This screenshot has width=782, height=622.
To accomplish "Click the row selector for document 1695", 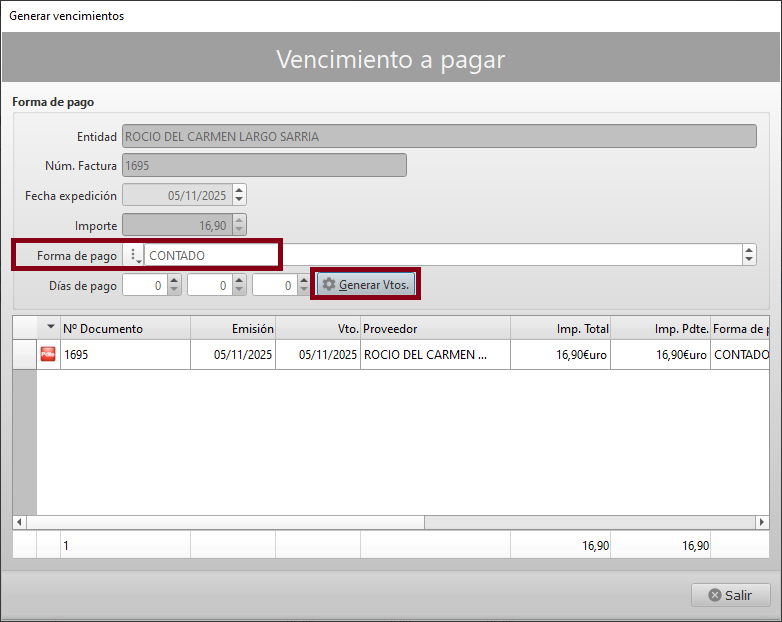I will click(24, 354).
